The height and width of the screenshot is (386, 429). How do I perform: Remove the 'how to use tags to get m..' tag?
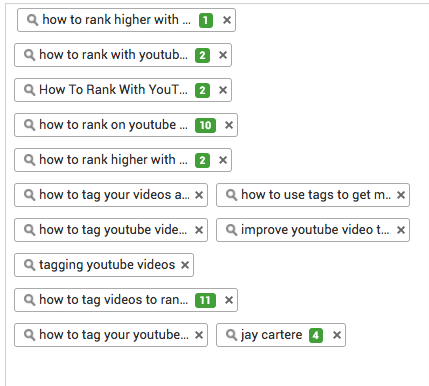click(x=401, y=195)
